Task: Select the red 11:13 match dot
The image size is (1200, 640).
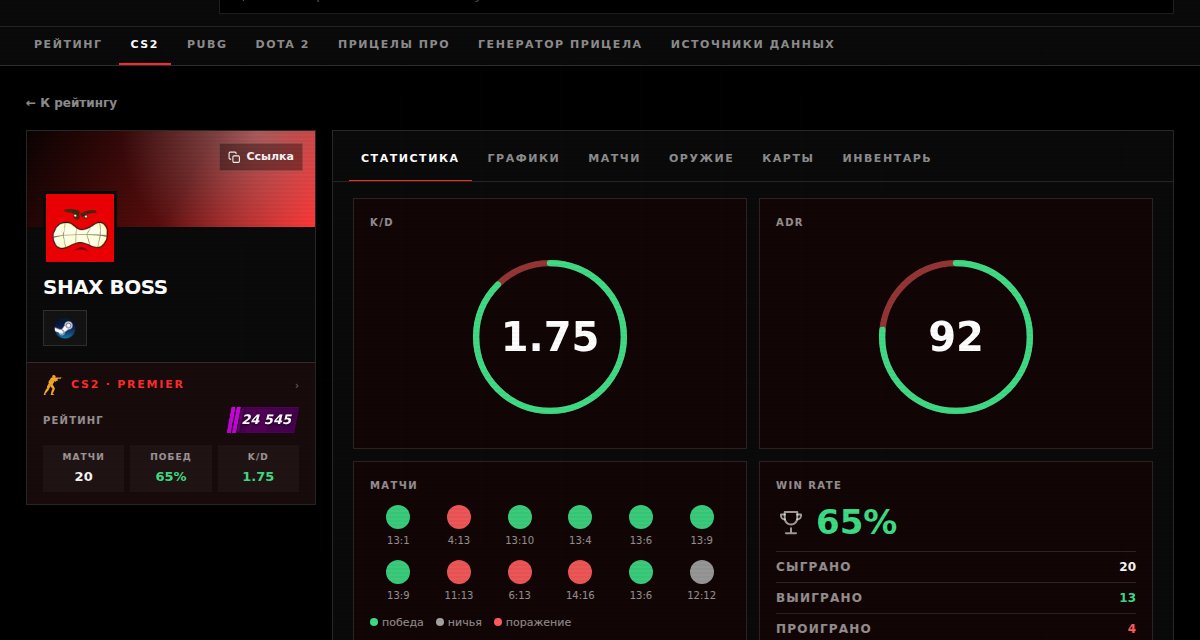Action: click(459, 572)
